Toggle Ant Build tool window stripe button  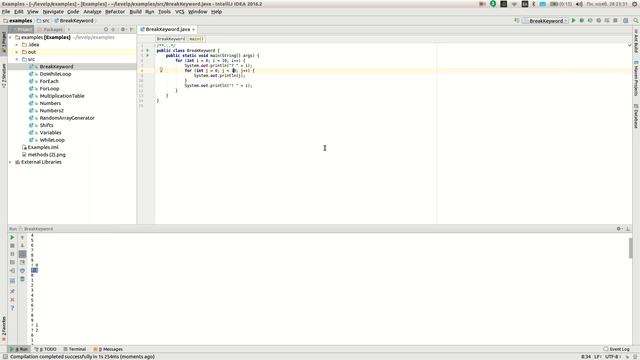(x=636, y=41)
